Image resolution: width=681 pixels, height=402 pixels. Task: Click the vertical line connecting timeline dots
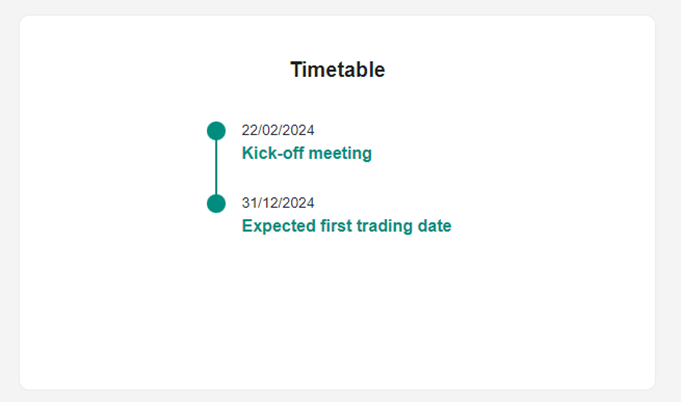[216, 167]
